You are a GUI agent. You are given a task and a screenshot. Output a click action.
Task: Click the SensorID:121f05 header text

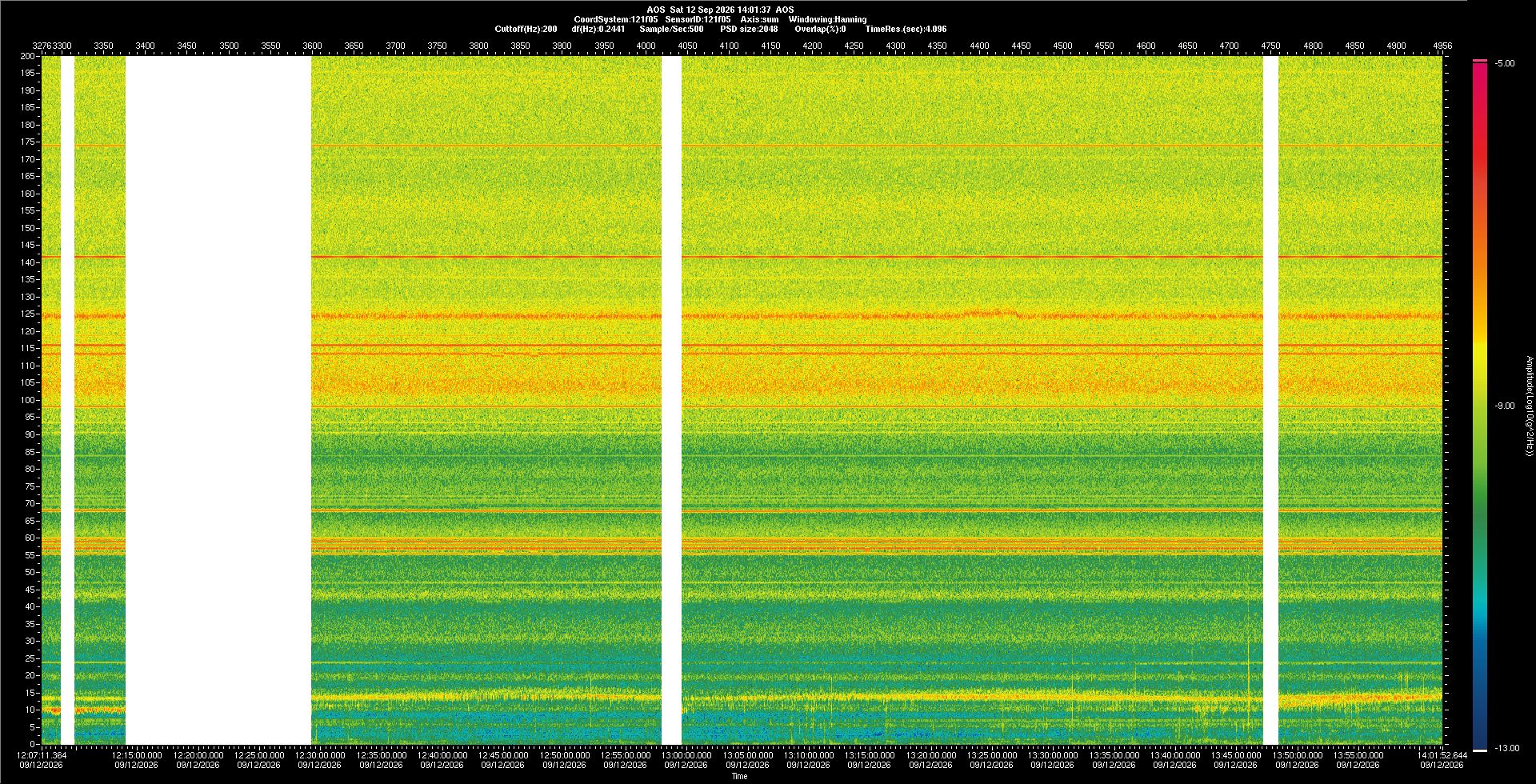click(698, 19)
